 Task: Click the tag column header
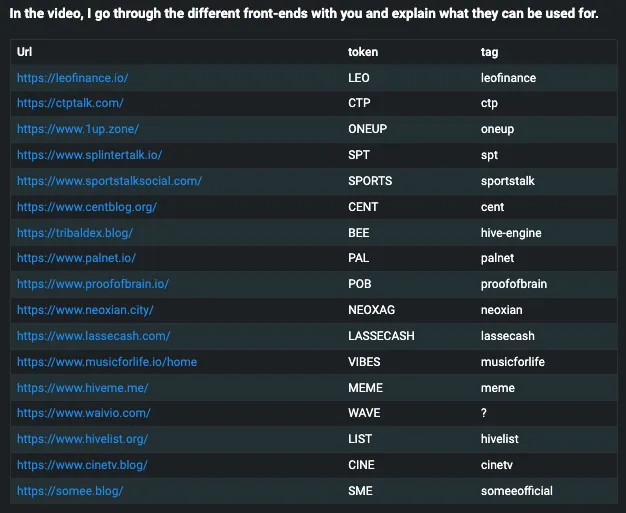(x=489, y=52)
